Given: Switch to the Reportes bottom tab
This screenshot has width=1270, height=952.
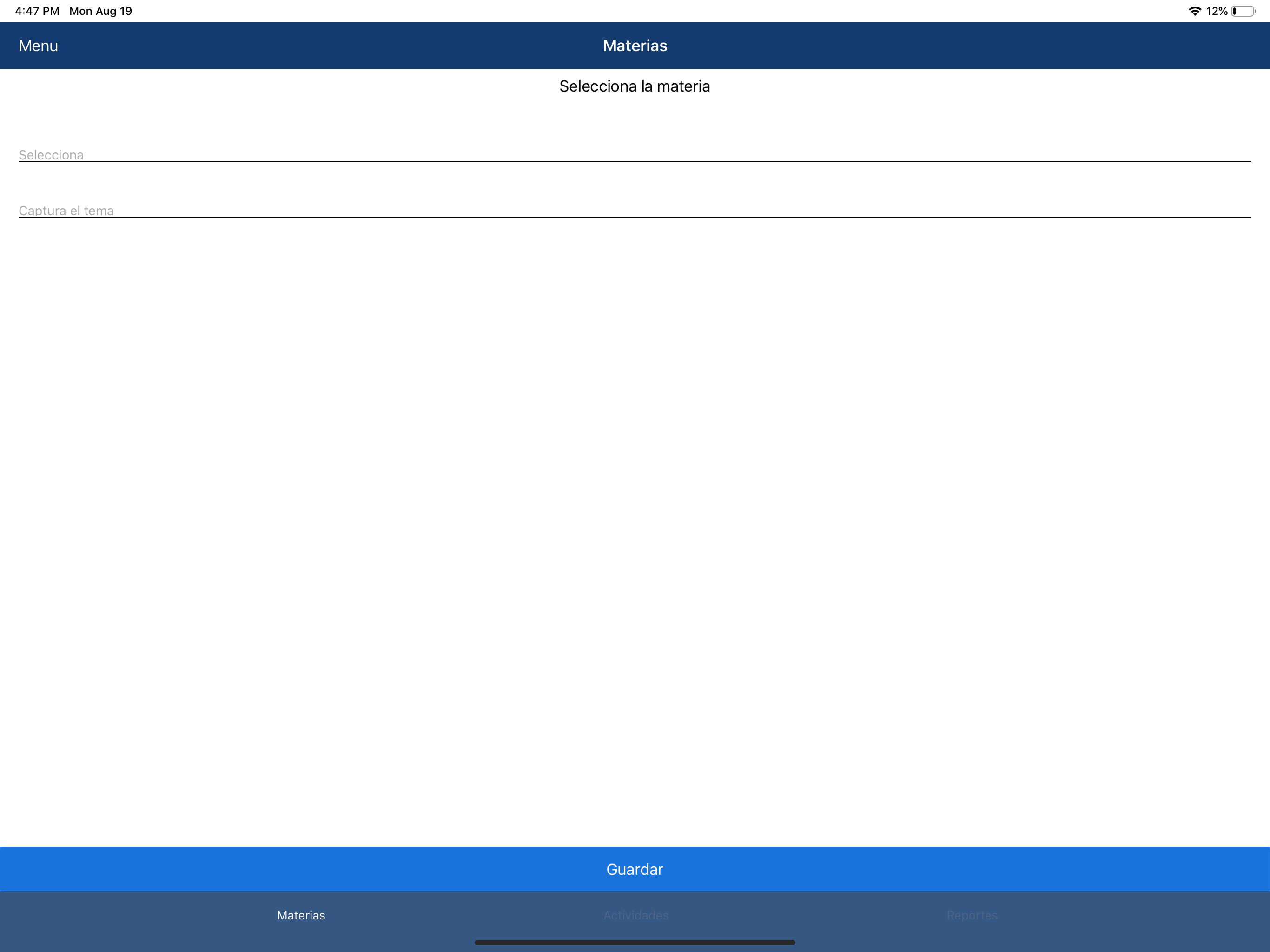Looking at the screenshot, I should click(972, 915).
